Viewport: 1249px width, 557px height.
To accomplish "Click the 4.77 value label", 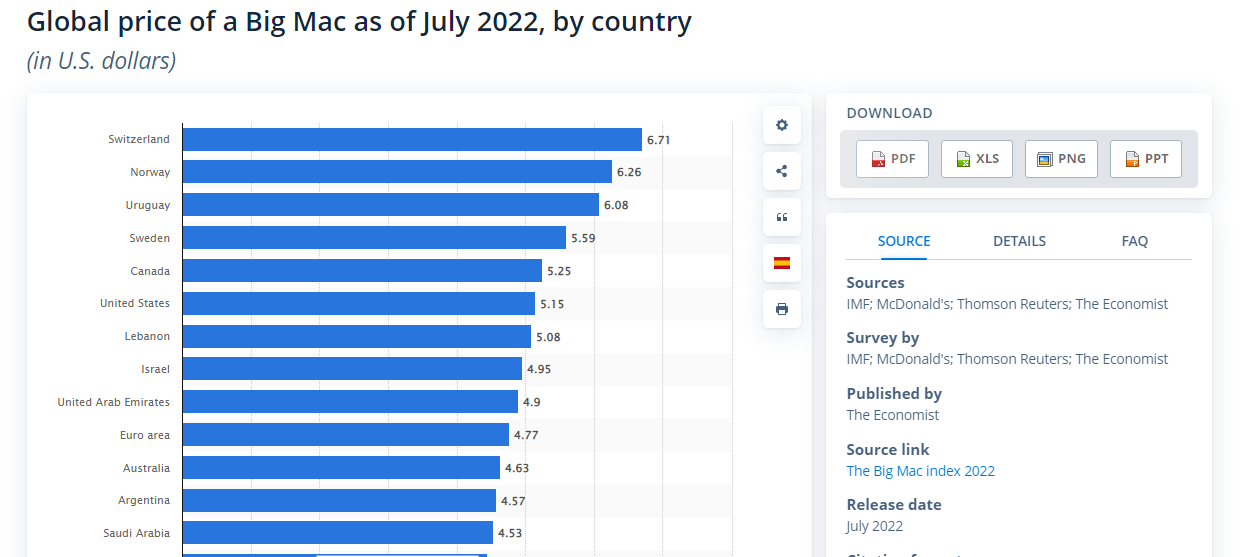I will point(526,435).
